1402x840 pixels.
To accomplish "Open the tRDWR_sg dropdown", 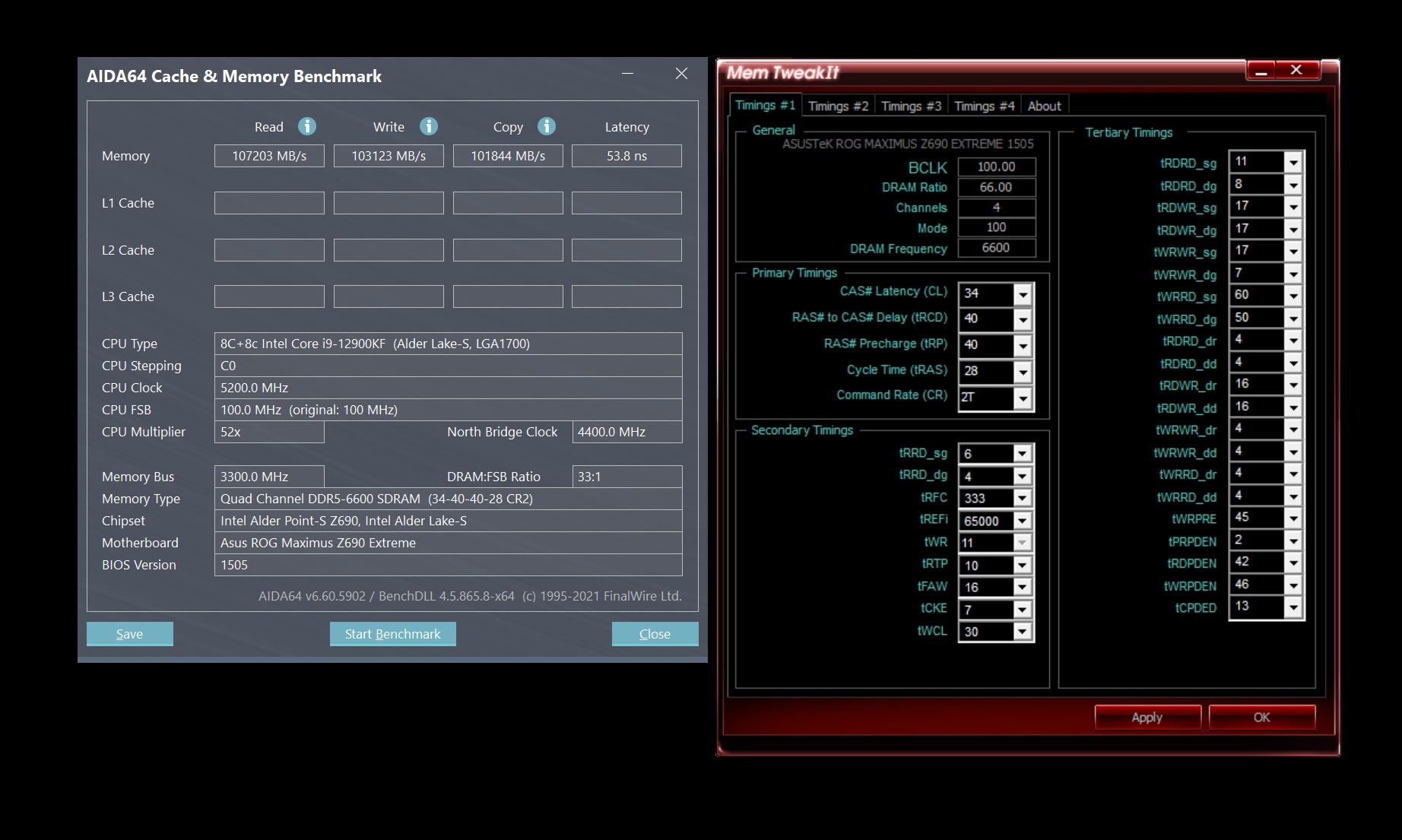I will click(1293, 207).
